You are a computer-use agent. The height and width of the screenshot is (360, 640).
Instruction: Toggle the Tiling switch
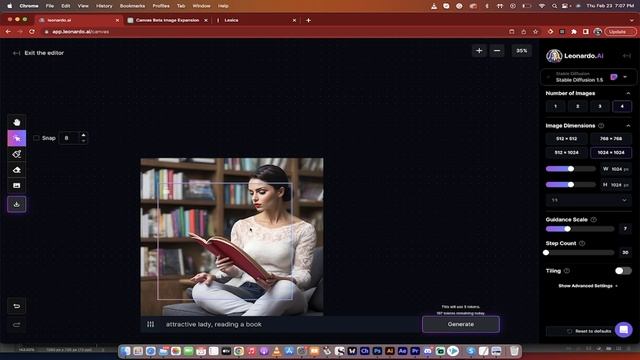point(623,271)
